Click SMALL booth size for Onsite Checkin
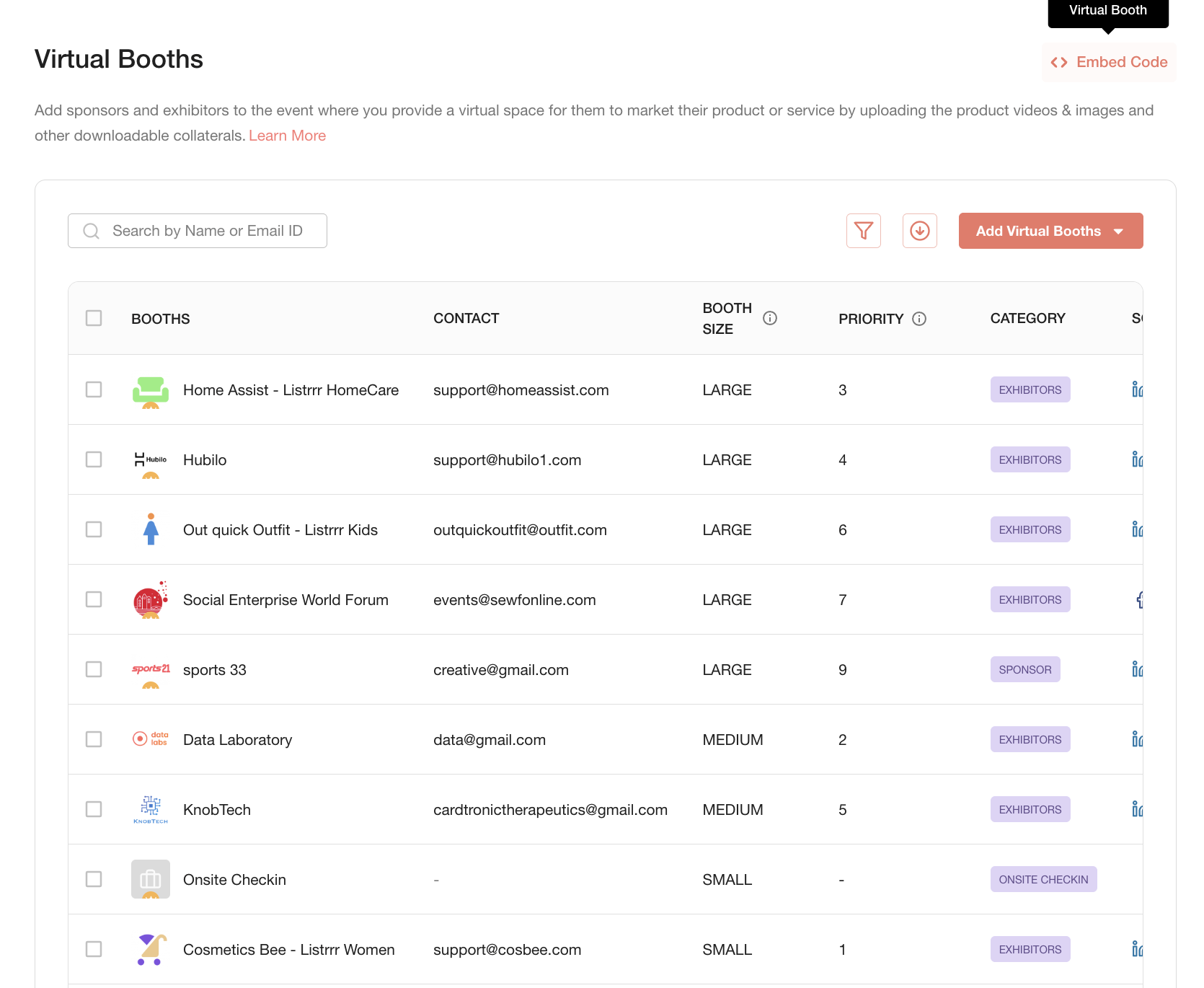 [x=727, y=880]
